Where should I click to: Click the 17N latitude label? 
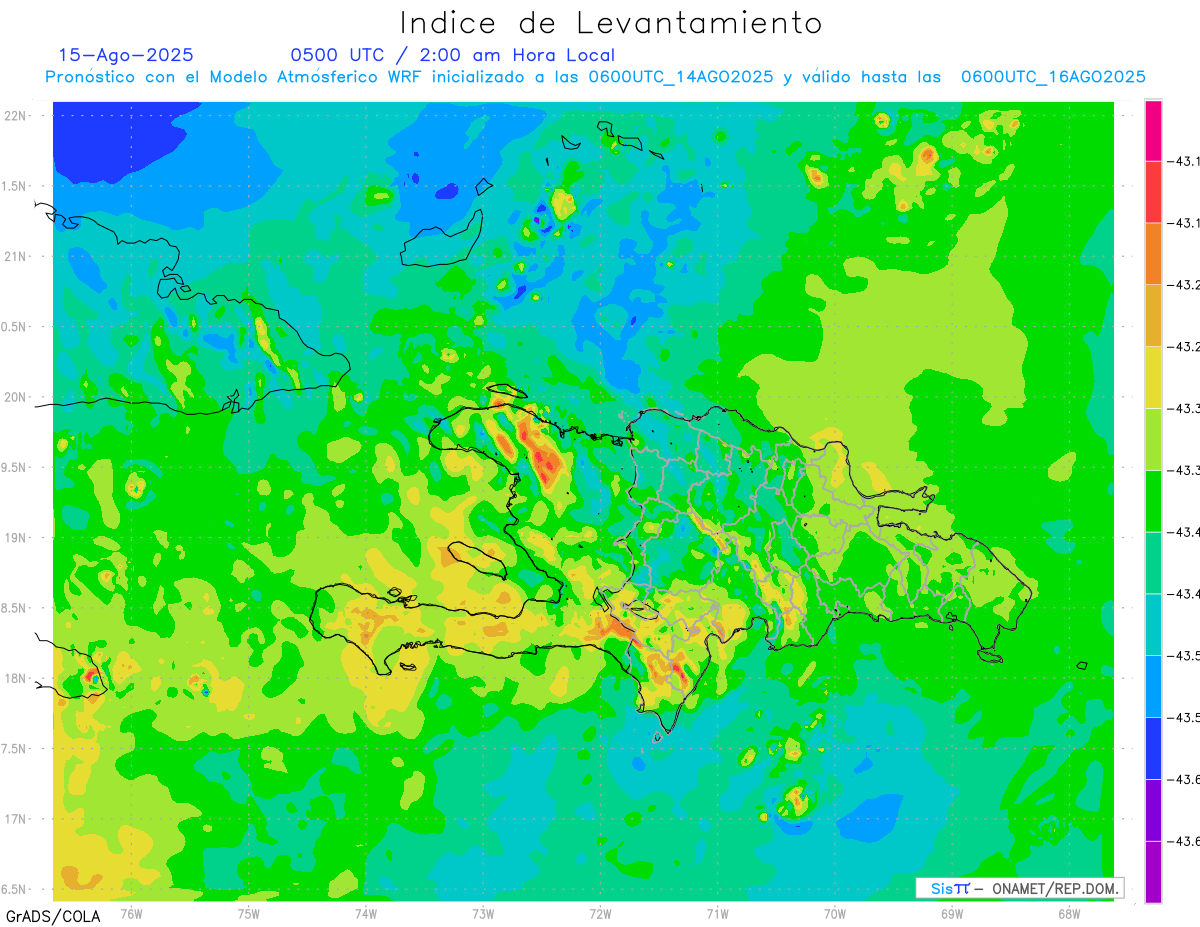[15, 819]
